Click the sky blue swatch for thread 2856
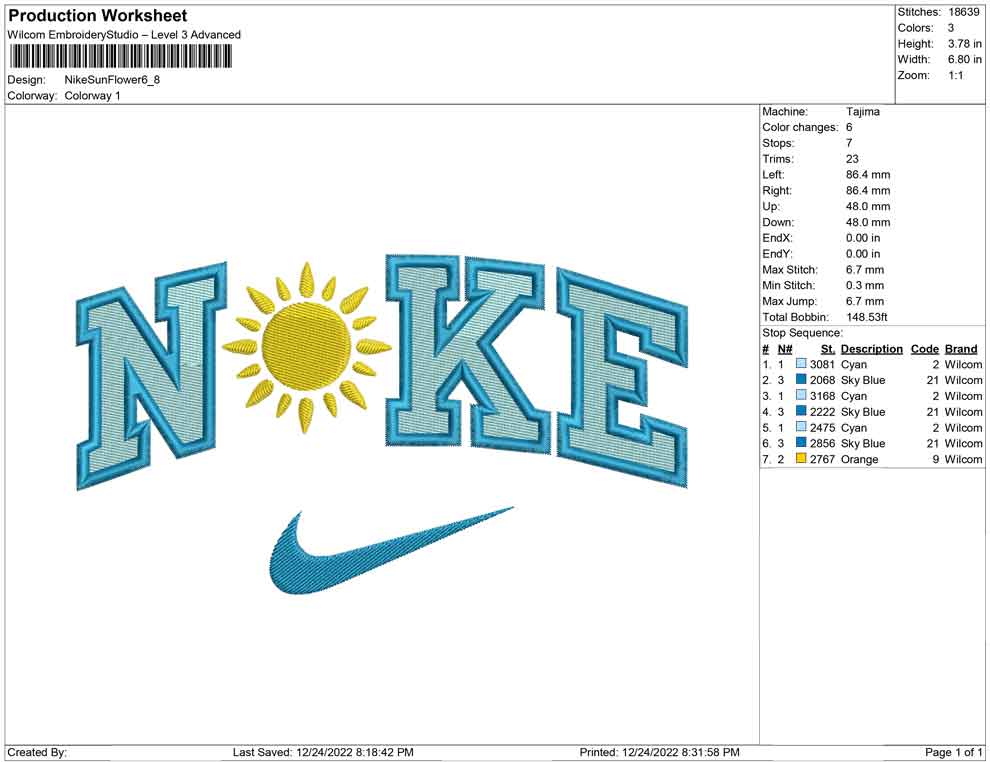990x762 pixels. pos(801,443)
